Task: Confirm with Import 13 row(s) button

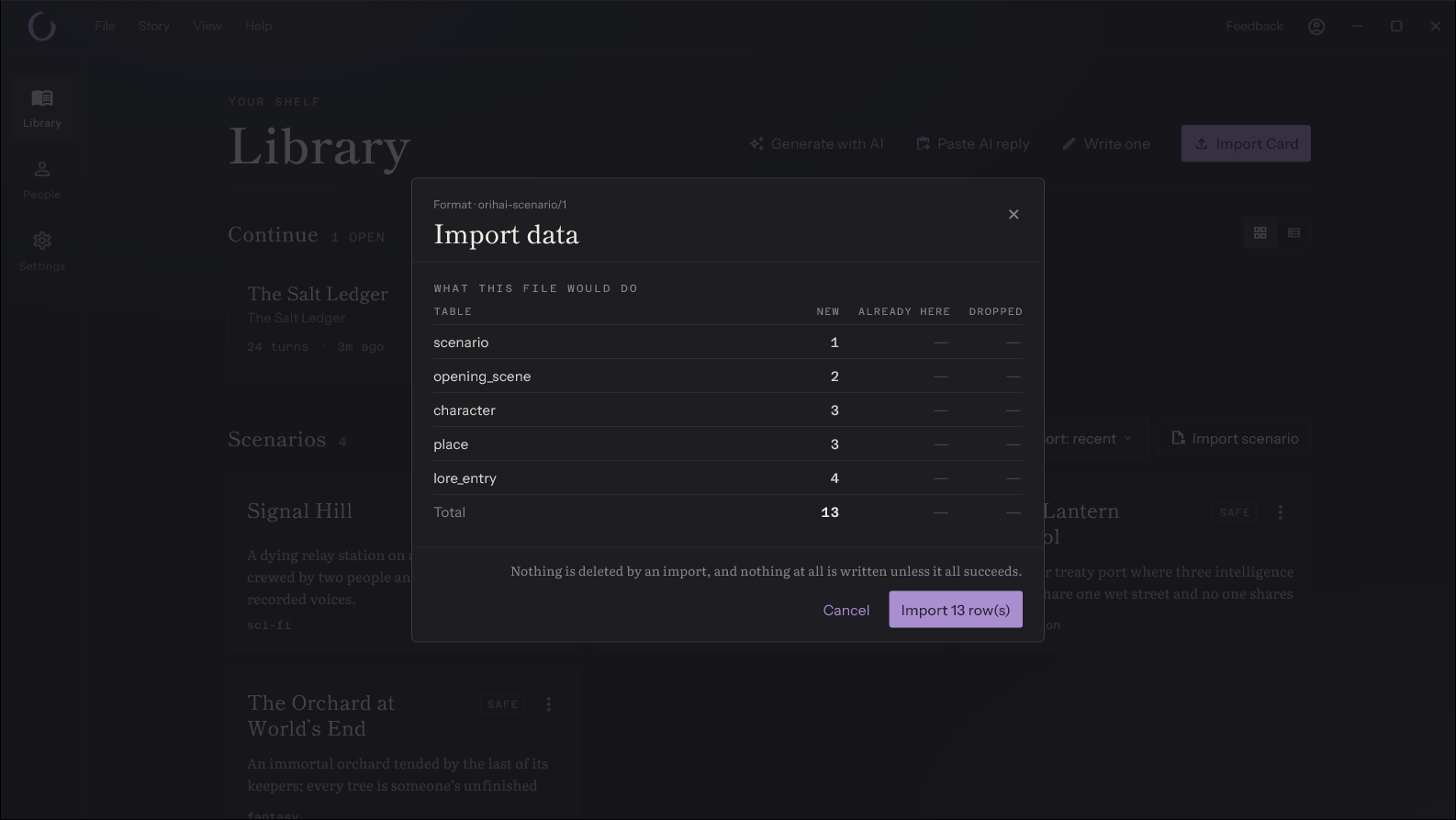Action: [956, 610]
